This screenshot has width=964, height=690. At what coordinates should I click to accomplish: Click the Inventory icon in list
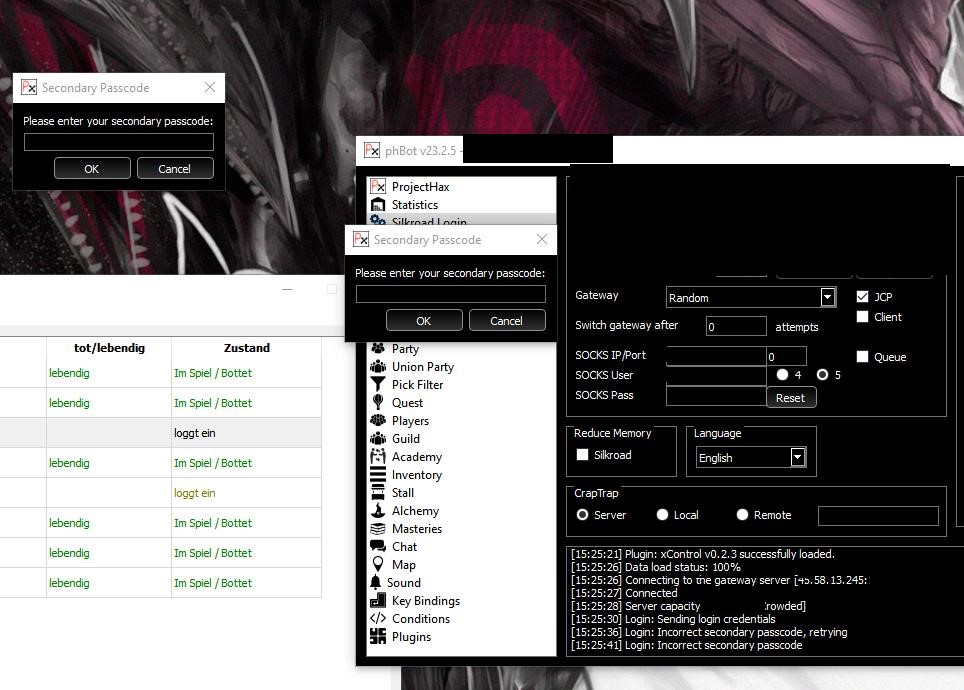[378, 475]
